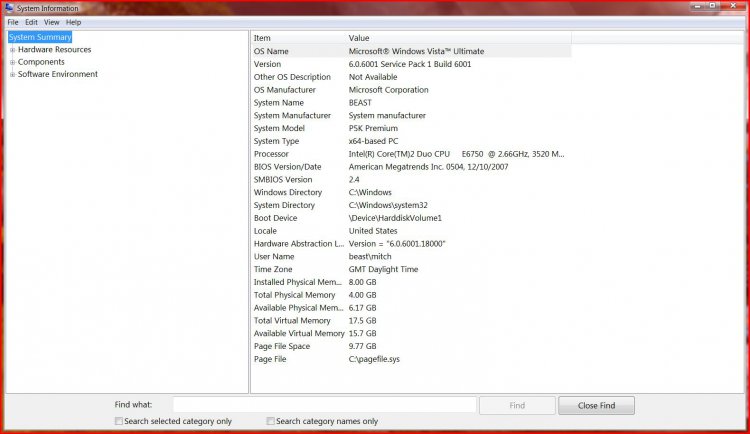750x434 pixels.
Task: Select the Version row label
Action: click(x=267, y=64)
